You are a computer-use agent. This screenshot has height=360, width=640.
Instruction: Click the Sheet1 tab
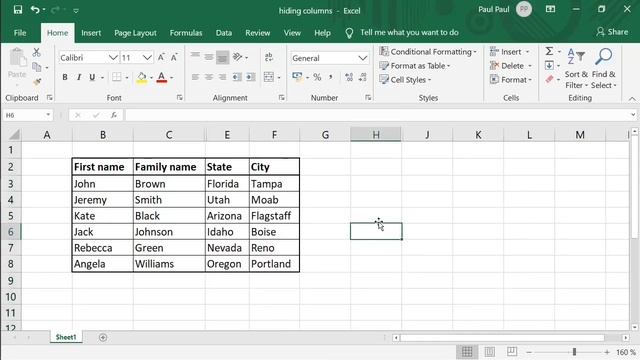66,337
